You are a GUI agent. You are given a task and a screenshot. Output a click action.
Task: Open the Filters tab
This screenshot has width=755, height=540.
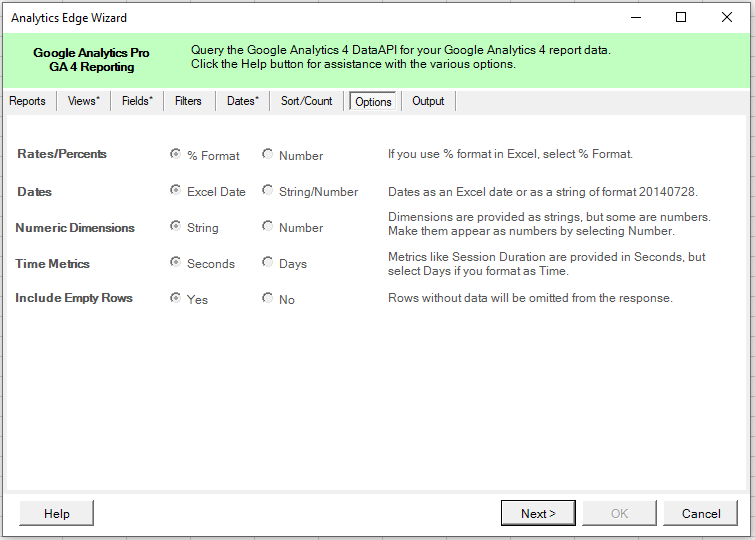coord(188,101)
